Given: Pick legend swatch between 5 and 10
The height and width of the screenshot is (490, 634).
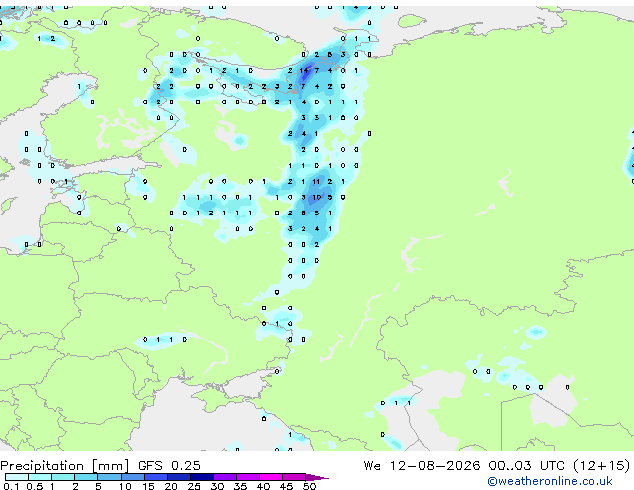Looking at the screenshot, I should pos(109,477).
